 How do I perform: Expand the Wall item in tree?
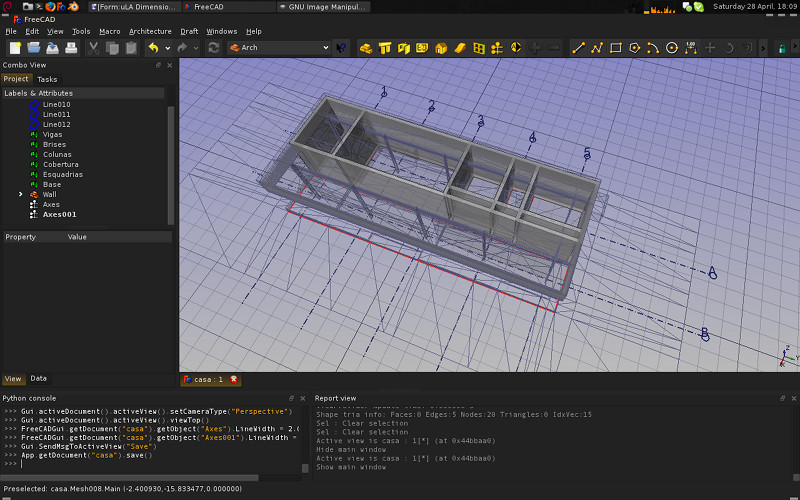21,194
